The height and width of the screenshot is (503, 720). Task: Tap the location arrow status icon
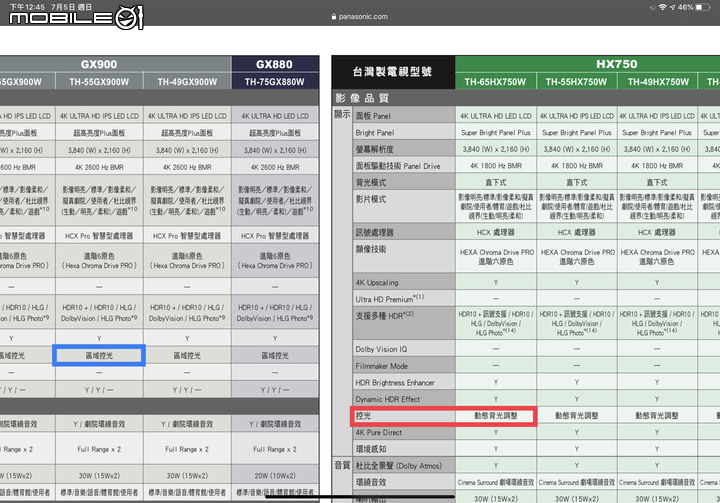[x=672, y=7]
